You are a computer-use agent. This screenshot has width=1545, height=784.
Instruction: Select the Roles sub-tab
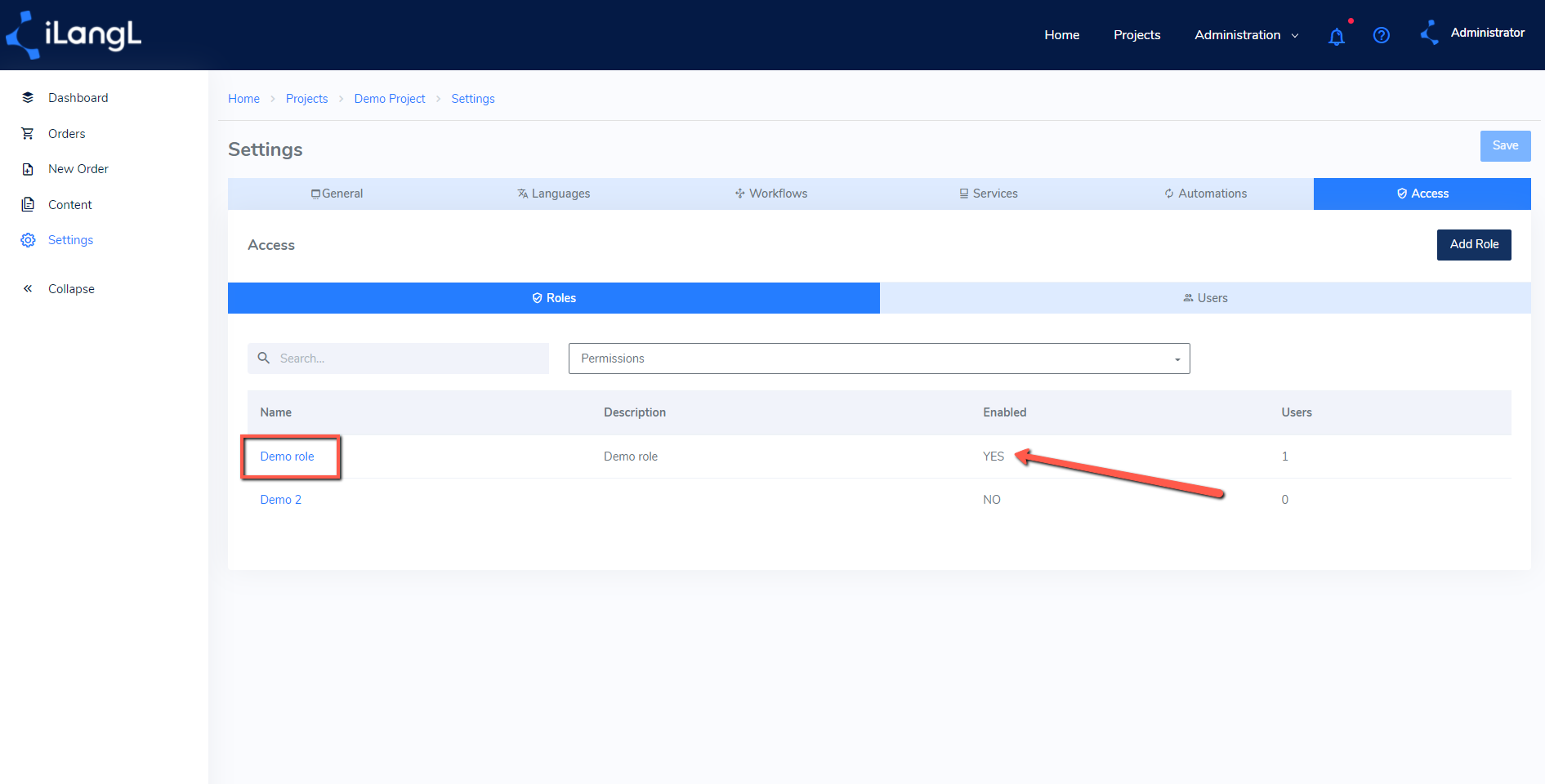tap(554, 298)
